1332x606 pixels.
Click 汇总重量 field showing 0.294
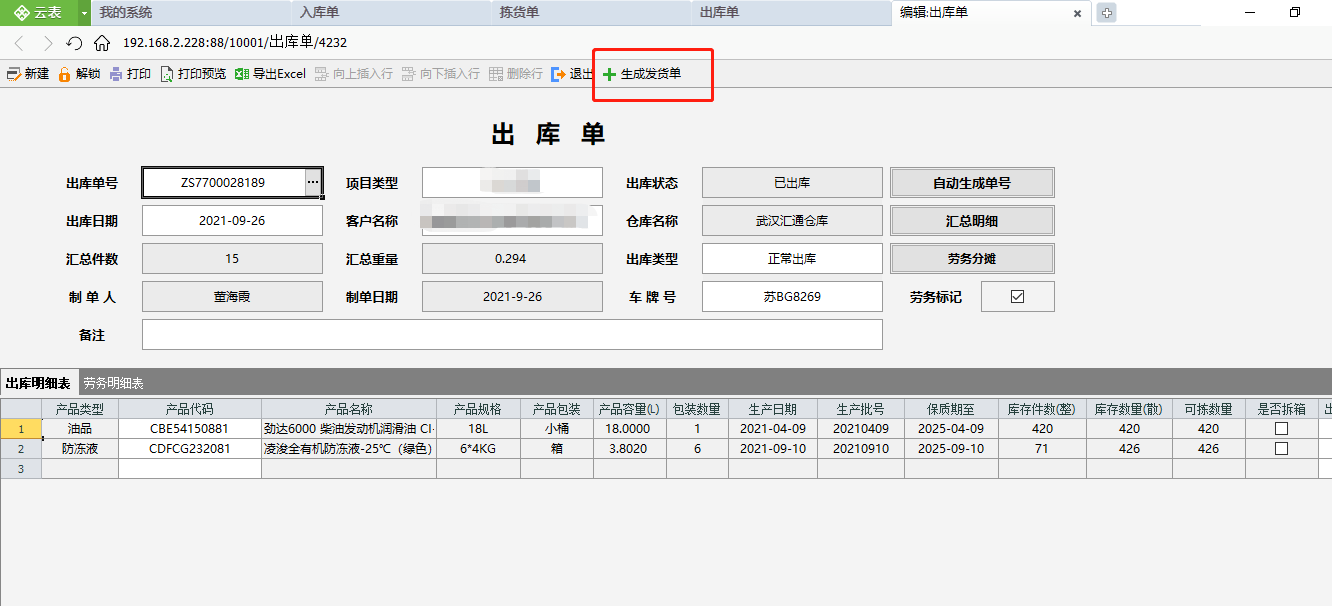512,259
